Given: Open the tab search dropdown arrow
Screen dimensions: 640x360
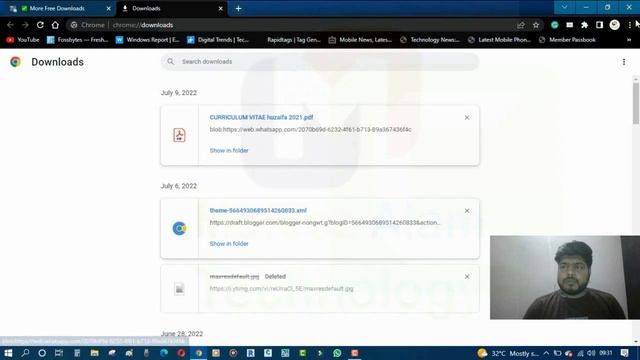Looking at the screenshot, I should coord(564,7).
